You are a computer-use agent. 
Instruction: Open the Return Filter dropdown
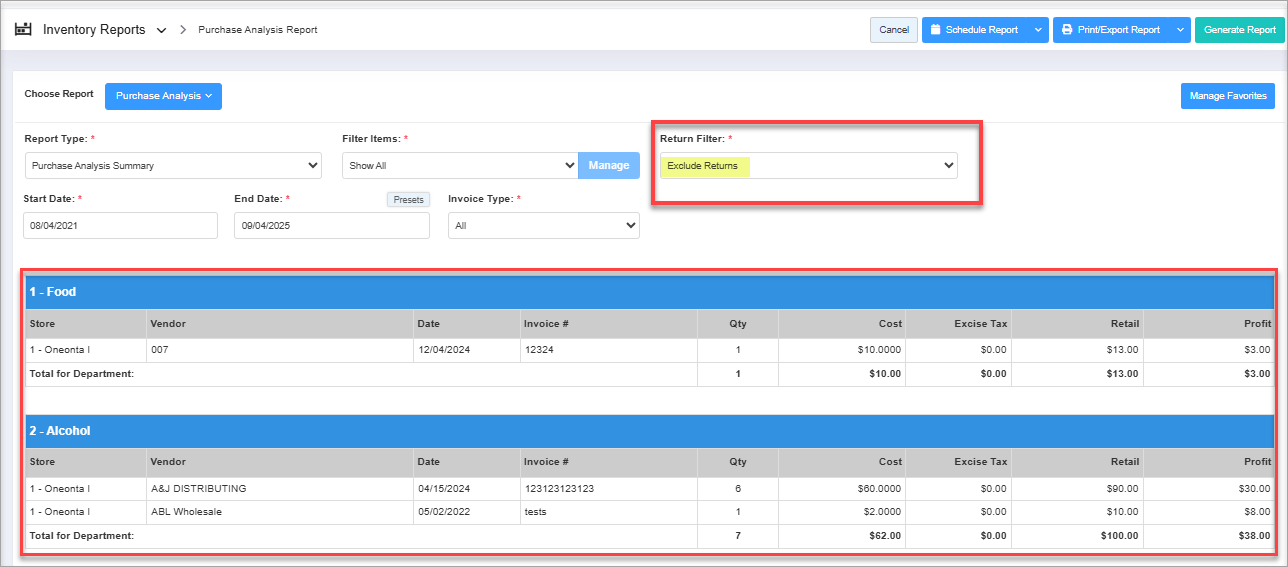click(x=808, y=166)
